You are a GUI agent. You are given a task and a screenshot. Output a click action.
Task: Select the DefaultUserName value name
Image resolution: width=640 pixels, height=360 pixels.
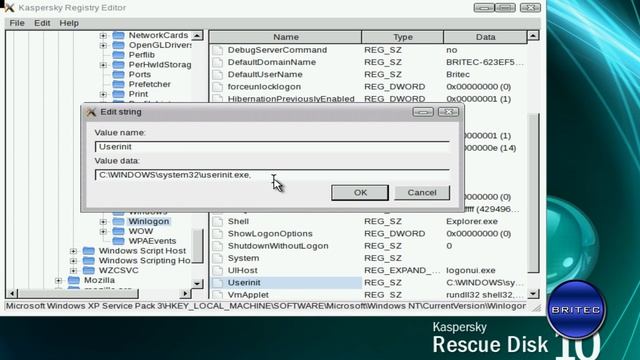click(x=265, y=74)
